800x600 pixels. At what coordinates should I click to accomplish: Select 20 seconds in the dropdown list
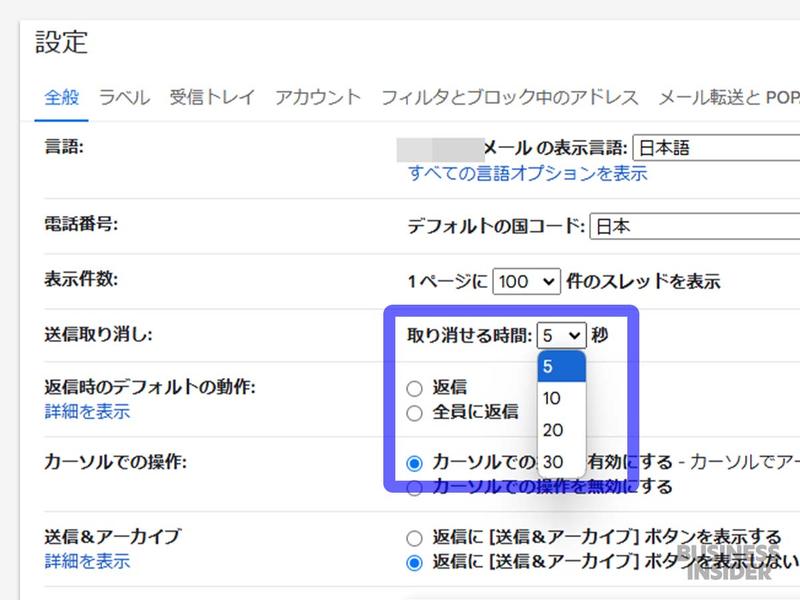point(561,430)
